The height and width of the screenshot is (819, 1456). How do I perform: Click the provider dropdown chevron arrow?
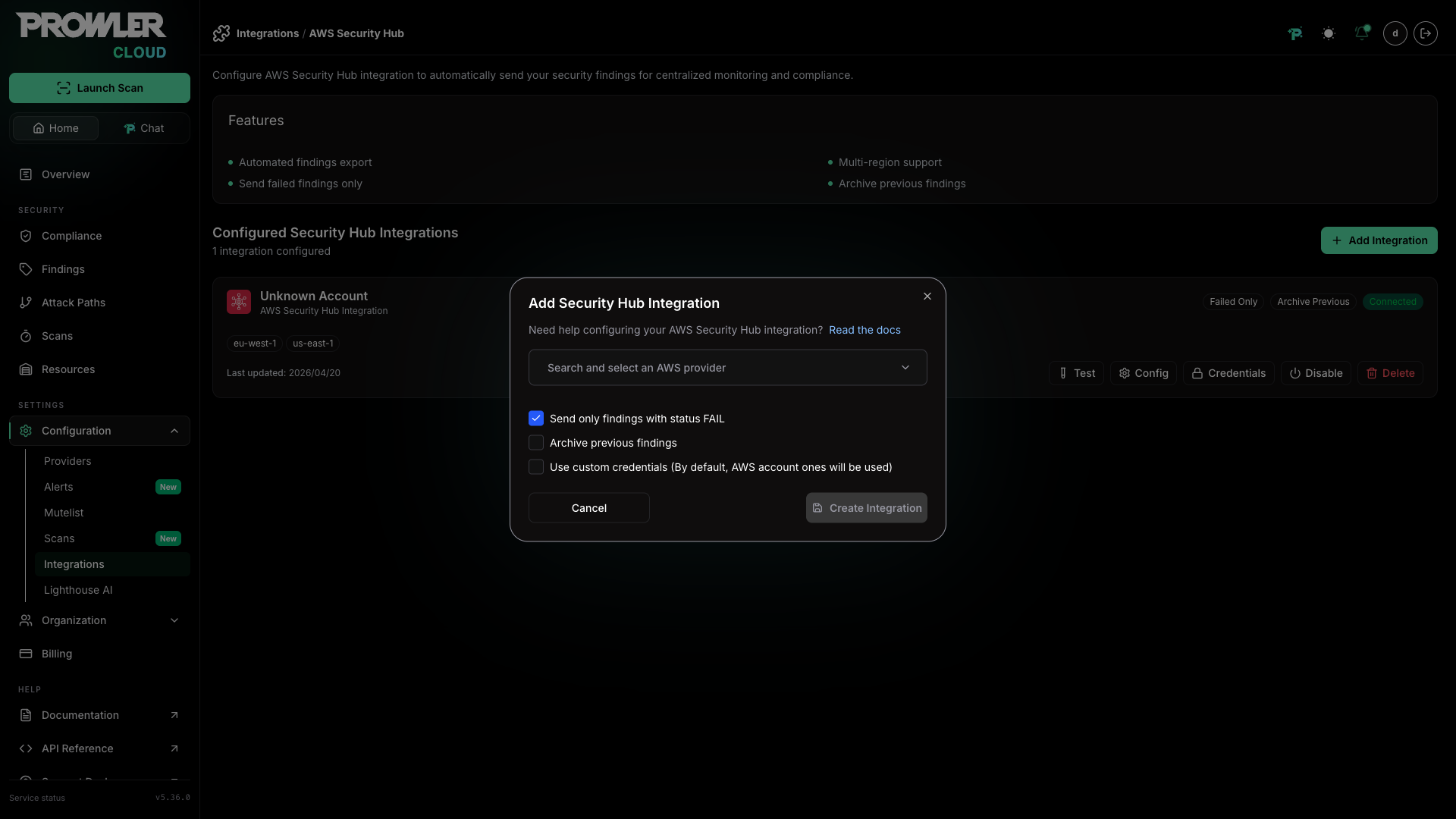click(x=905, y=368)
